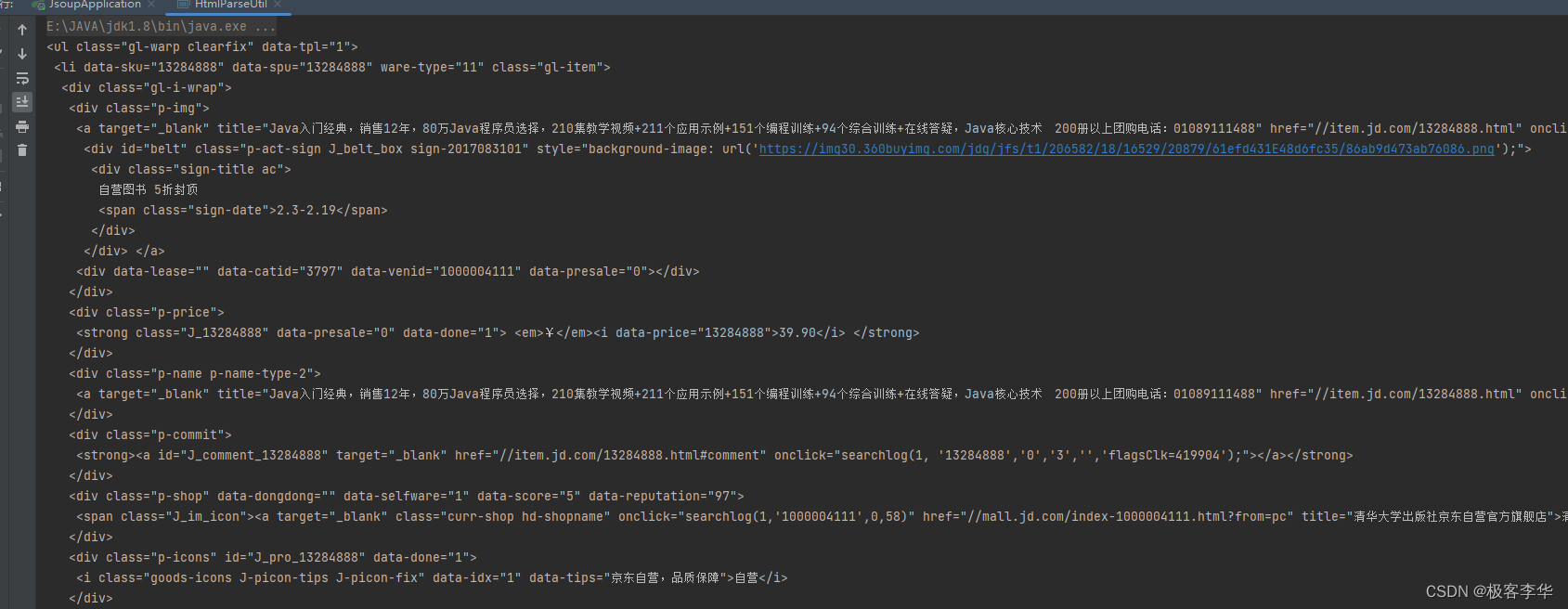This screenshot has height=609, width=1568.
Task: Switch to the JsoupApplication run tab
Action: coord(94,5)
